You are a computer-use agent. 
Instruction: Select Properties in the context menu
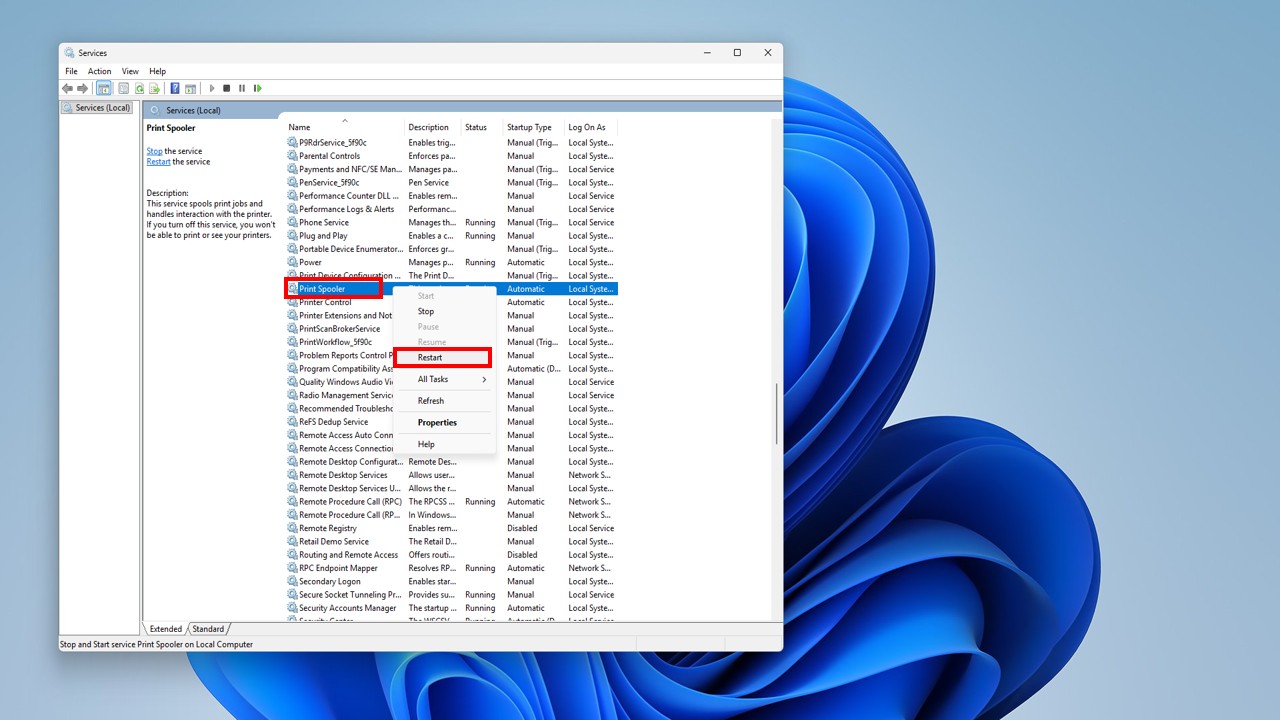437,422
